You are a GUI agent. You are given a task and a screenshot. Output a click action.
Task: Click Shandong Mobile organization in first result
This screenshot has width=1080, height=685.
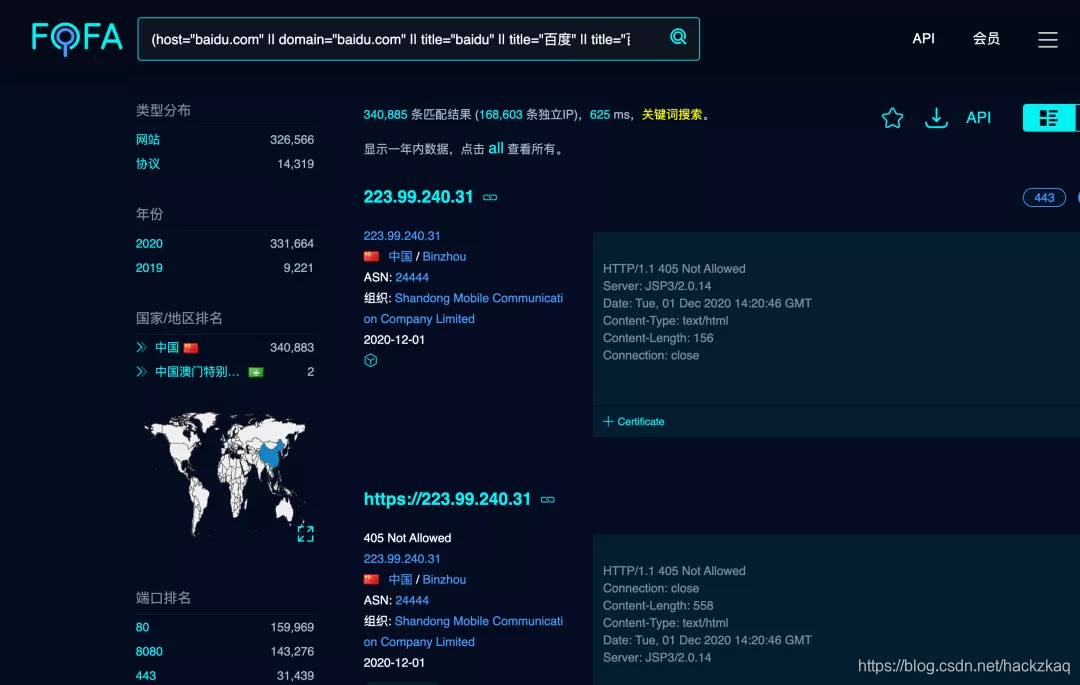pyautogui.click(x=463, y=308)
